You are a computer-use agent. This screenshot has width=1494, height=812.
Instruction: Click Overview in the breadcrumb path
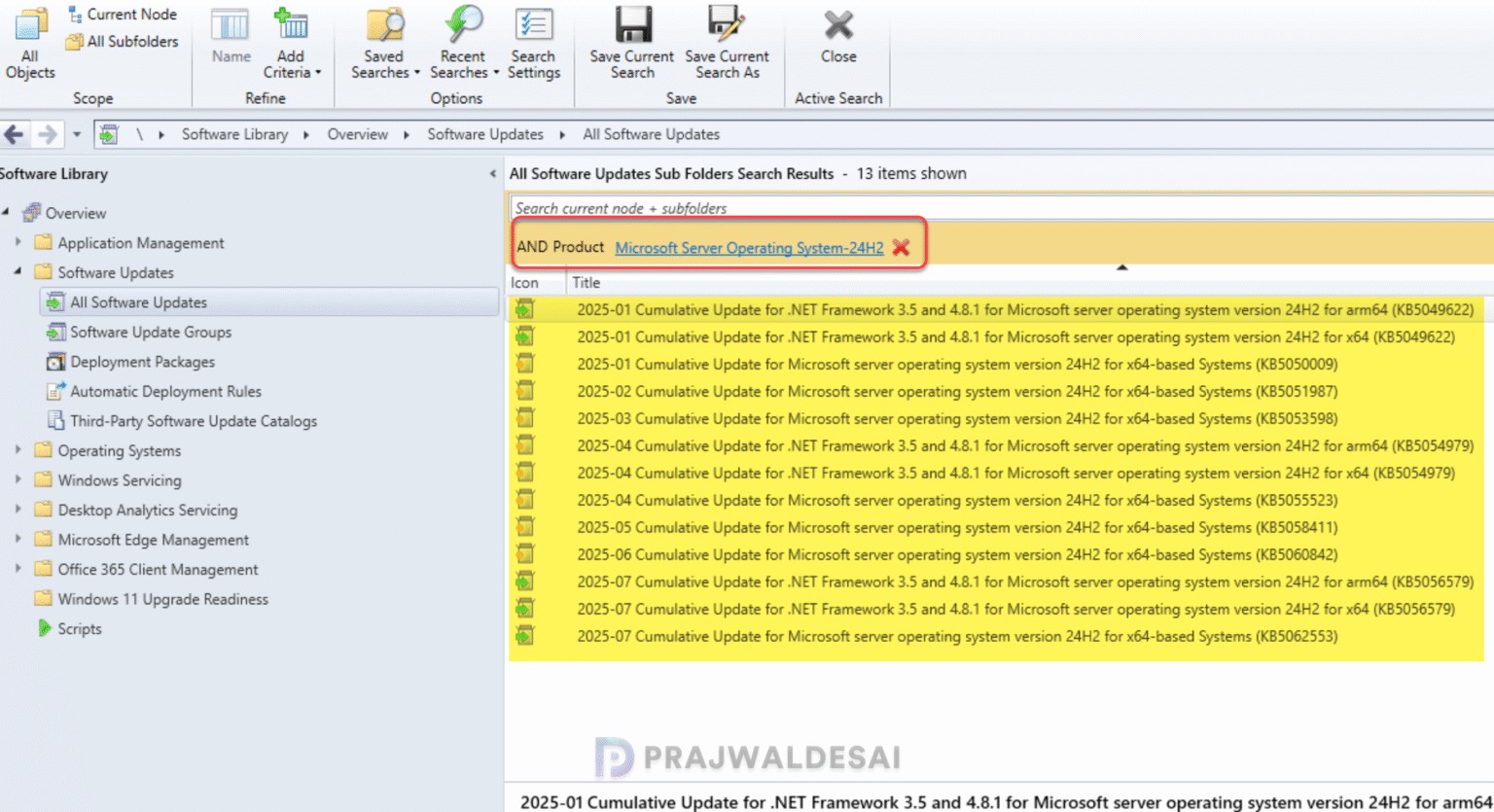tap(357, 134)
